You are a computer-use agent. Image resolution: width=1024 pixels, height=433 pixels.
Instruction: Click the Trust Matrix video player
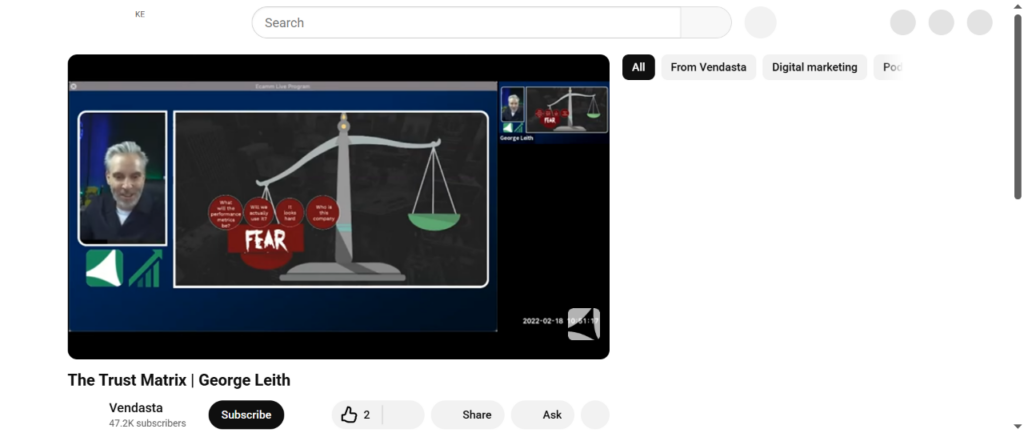point(338,206)
